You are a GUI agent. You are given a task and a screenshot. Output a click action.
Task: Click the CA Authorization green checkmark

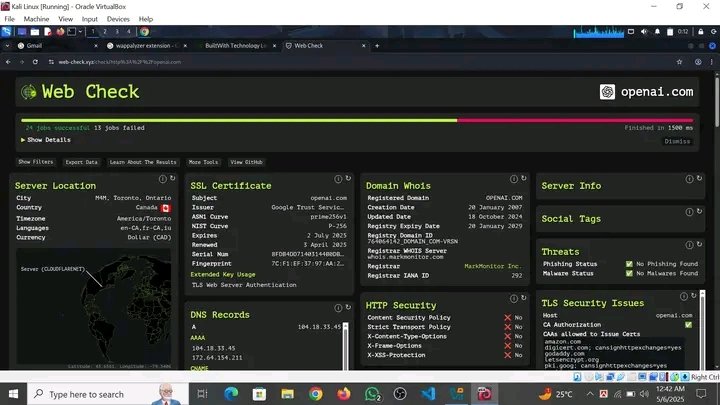coord(688,325)
